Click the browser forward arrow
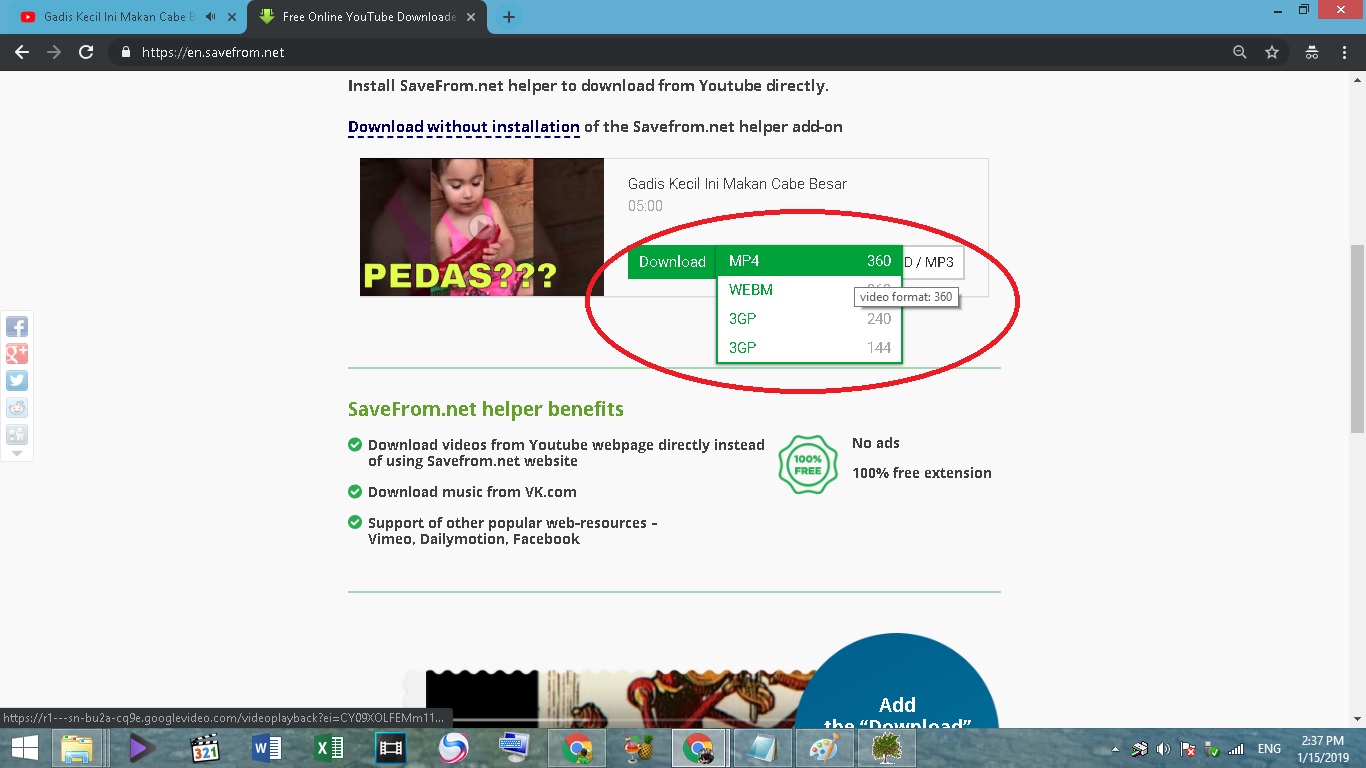Image resolution: width=1366 pixels, height=768 pixels. [54, 52]
